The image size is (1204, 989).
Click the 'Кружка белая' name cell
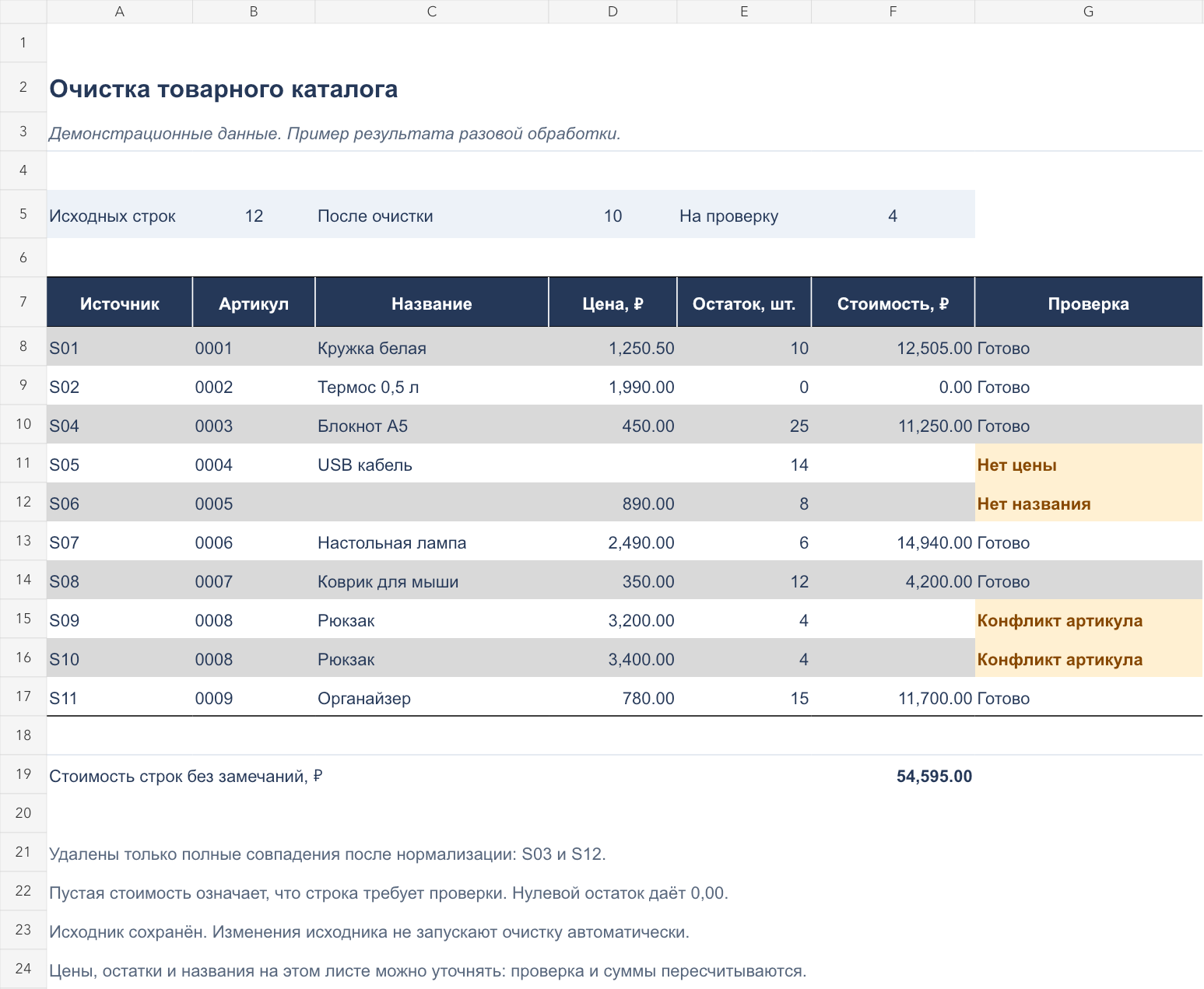coord(432,348)
